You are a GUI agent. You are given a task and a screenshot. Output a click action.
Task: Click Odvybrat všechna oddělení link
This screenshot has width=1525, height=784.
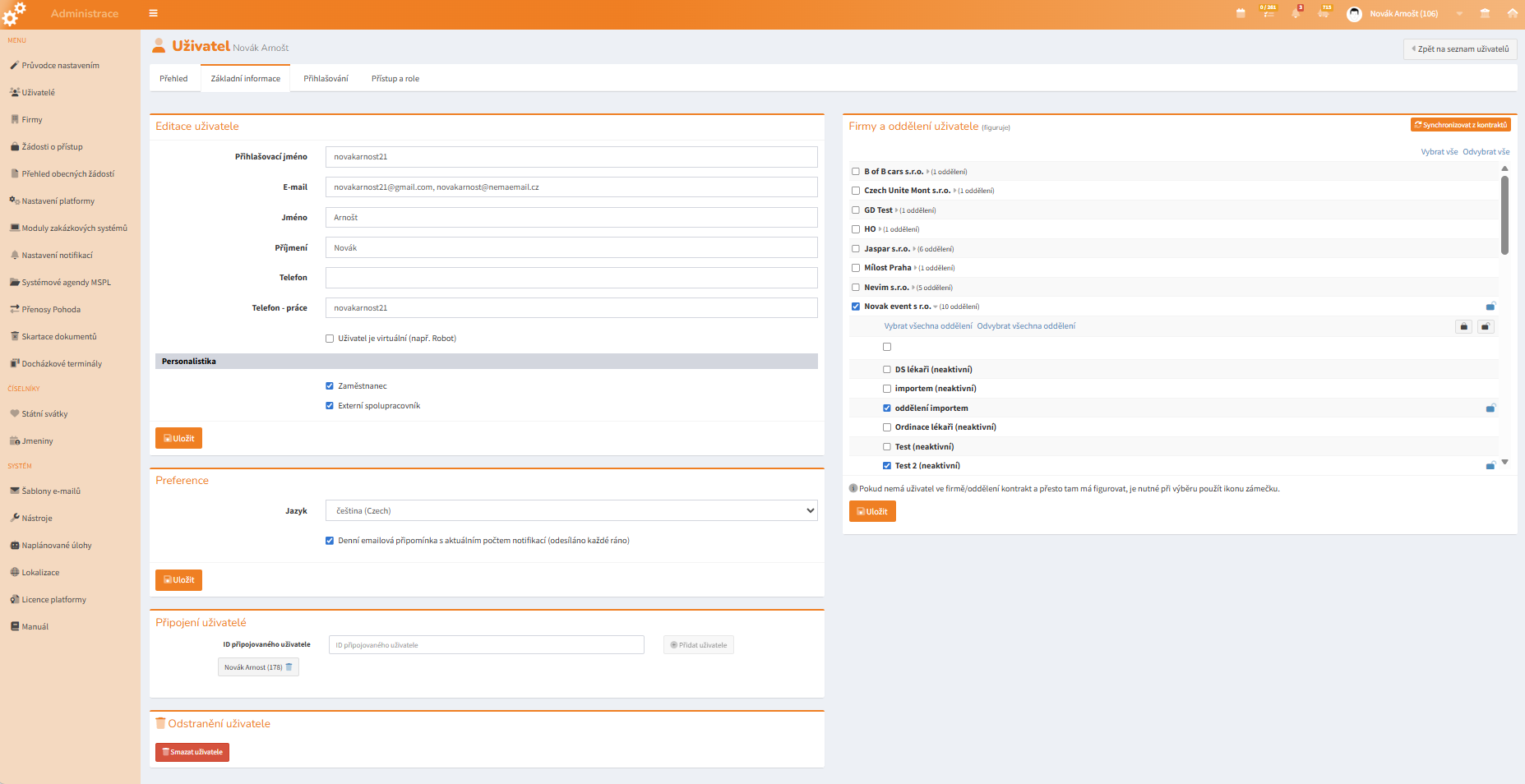tap(1026, 326)
